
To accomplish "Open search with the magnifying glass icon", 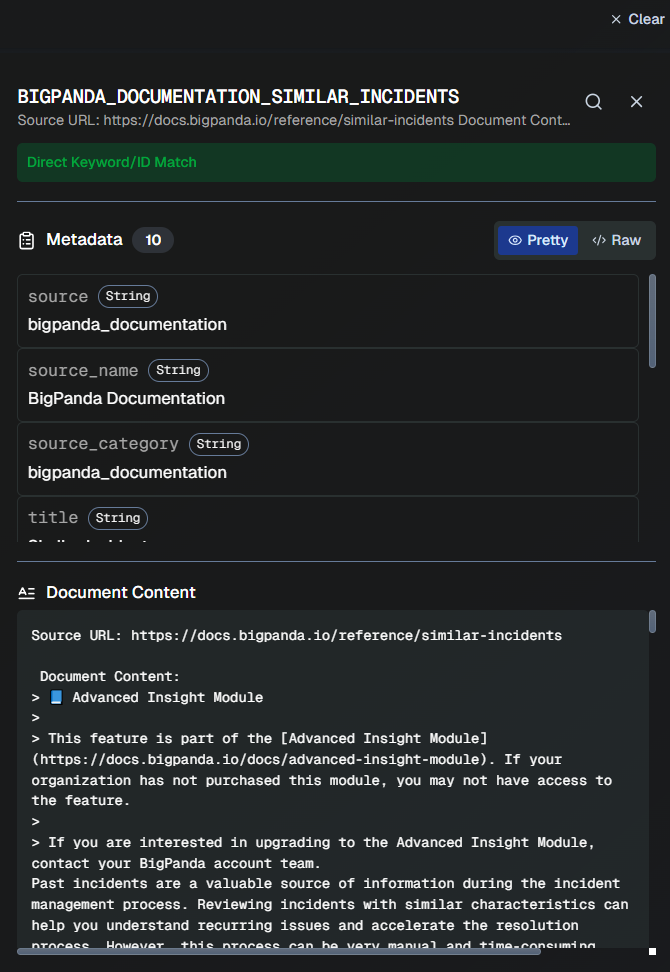I will coord(593,101).
